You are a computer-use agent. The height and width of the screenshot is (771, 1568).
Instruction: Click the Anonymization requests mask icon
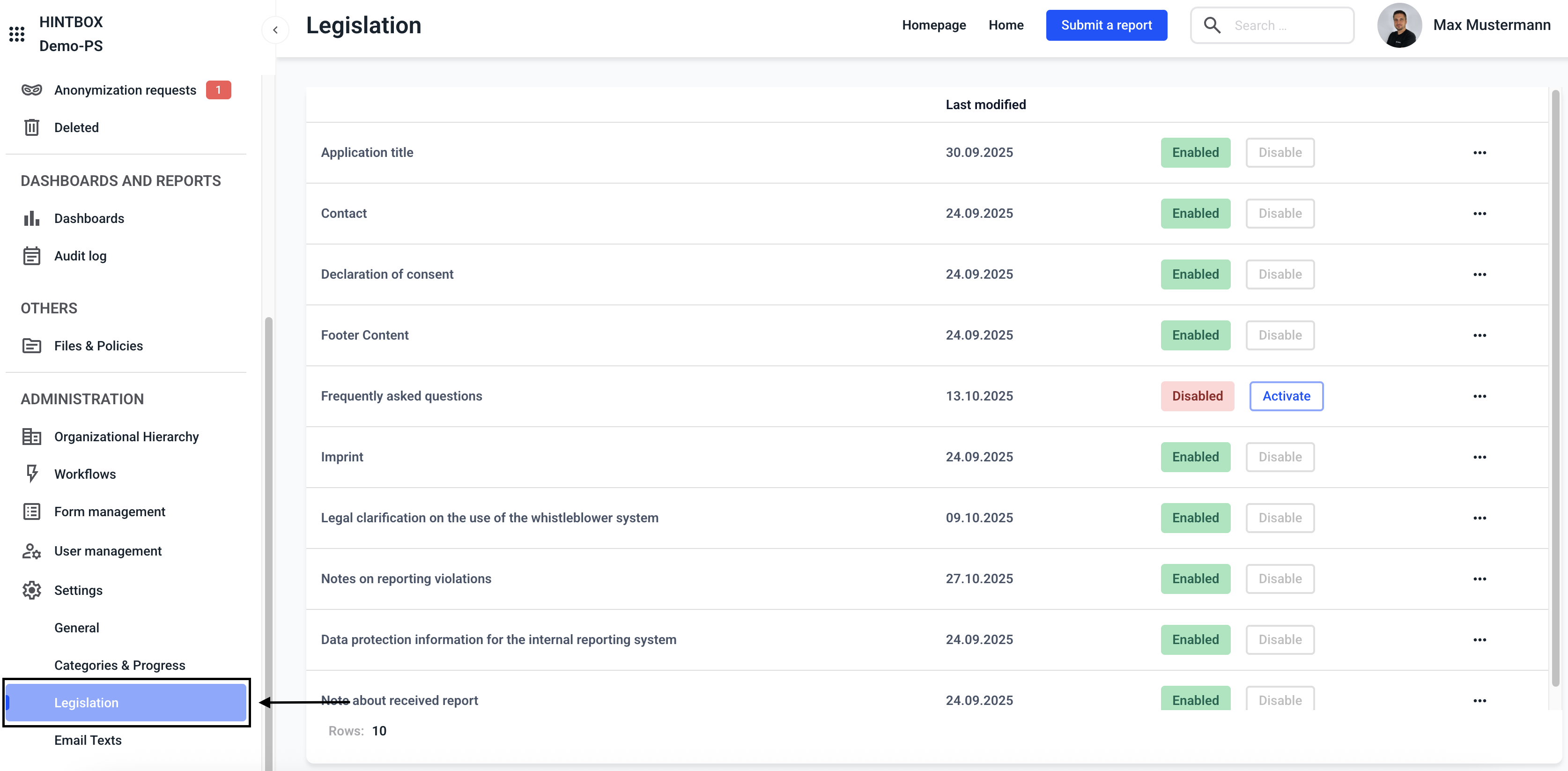[32, 90]
